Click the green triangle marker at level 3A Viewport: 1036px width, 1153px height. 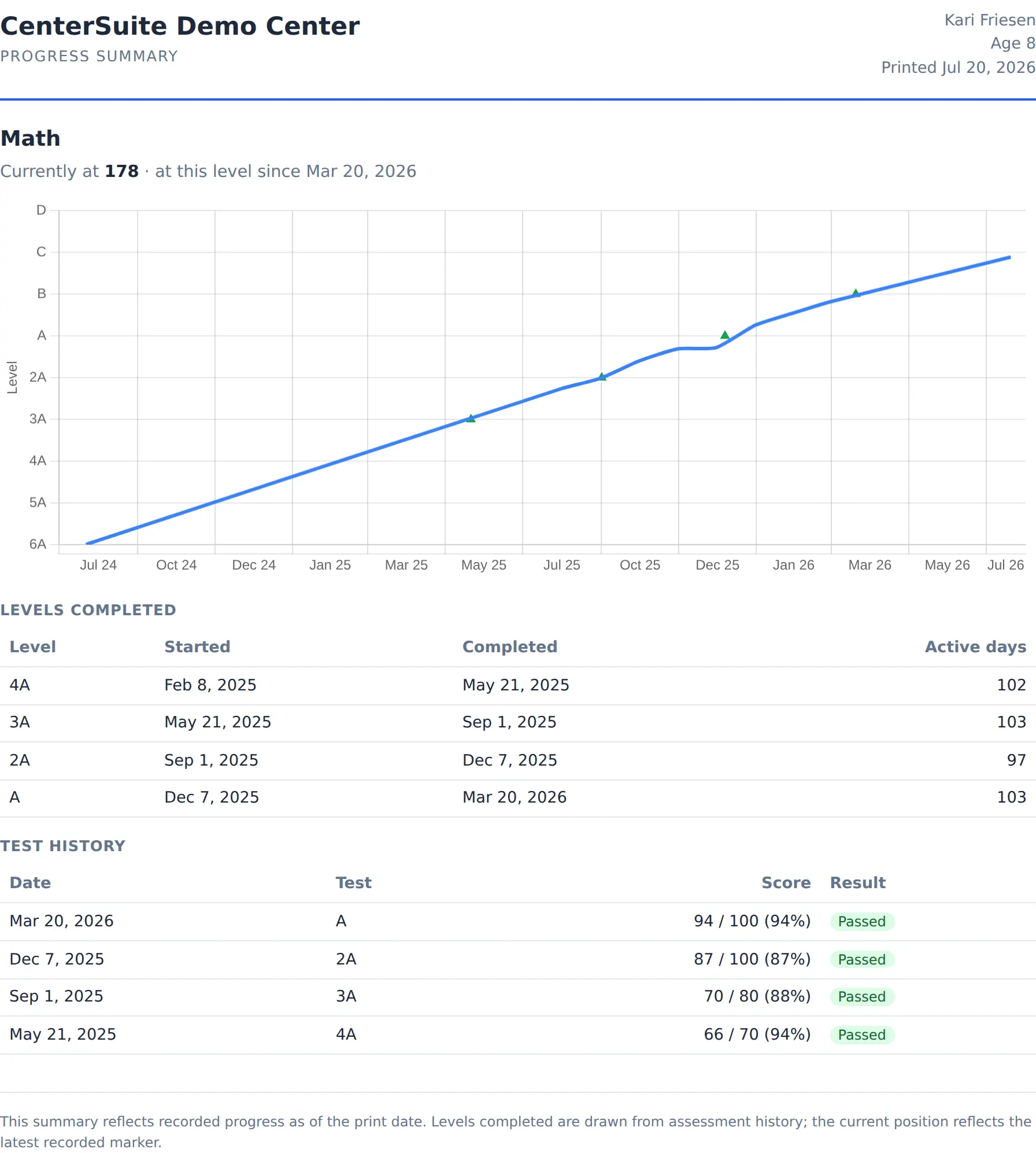point(471,418)
